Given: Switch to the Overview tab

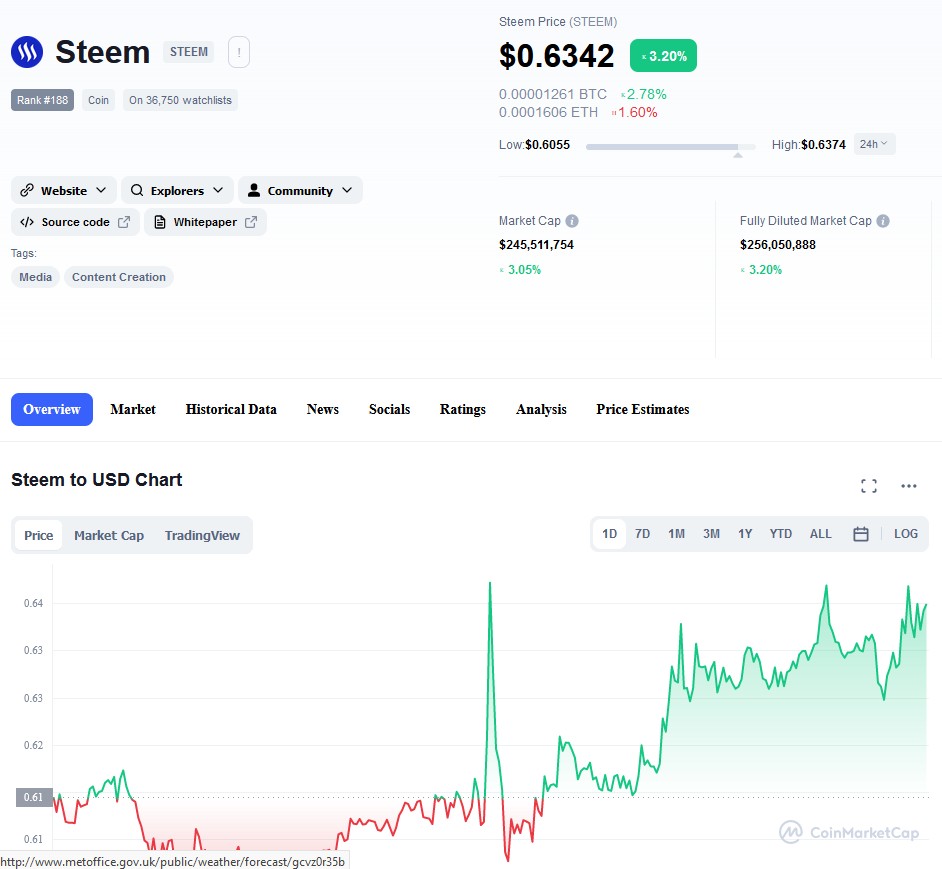Looking at the screenshot, I should (x=52, y=409).
